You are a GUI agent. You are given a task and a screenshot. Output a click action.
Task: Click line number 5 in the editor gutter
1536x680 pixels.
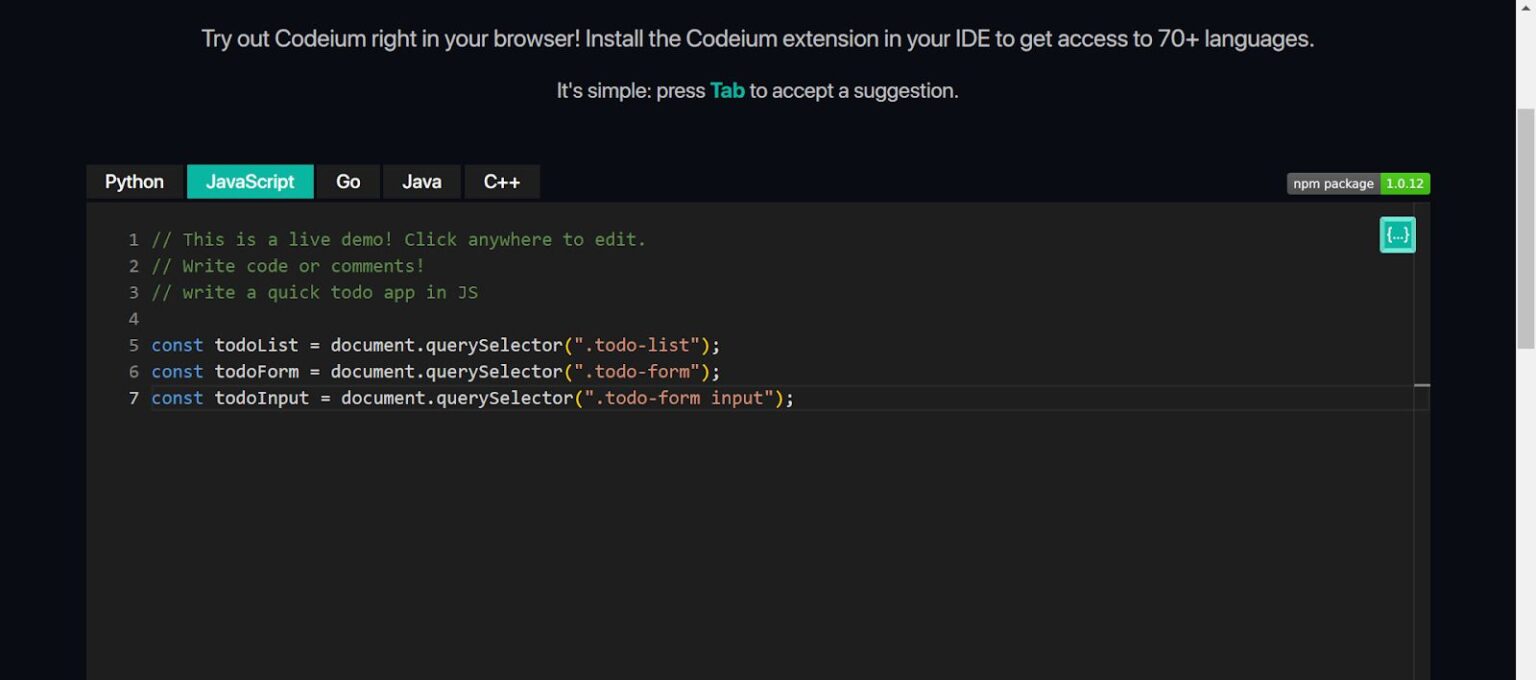coord(133,345)
